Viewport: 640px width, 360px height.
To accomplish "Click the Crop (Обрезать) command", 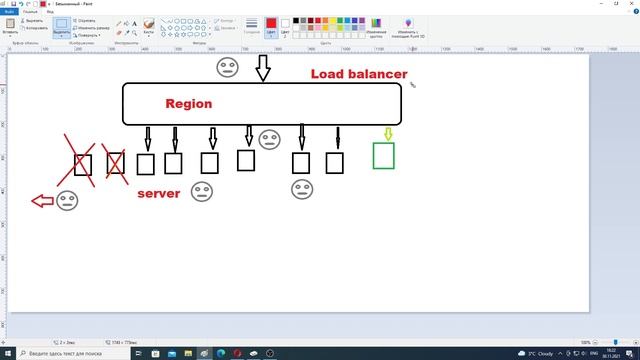I will pos(84,20).
